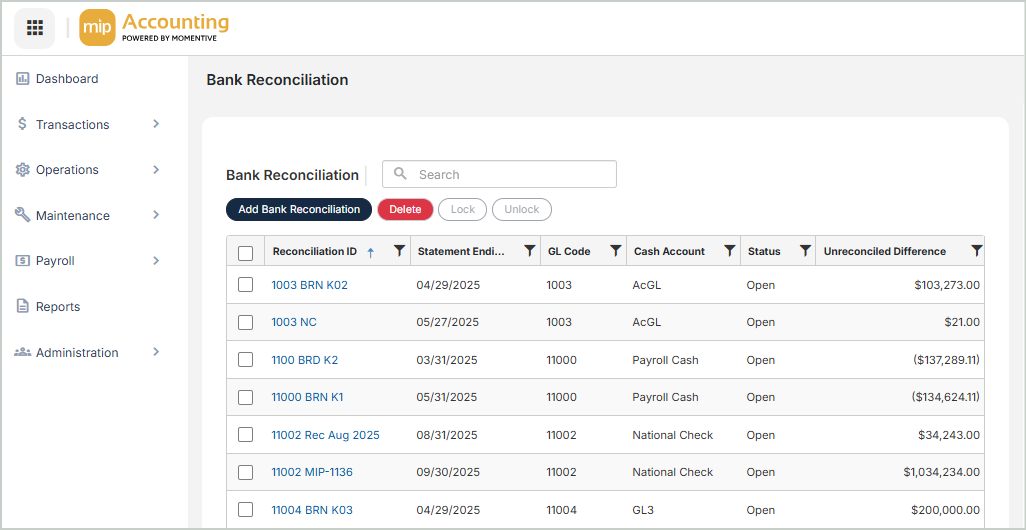Click the GL Code filter icon
1026x530 pixels.
615,251
